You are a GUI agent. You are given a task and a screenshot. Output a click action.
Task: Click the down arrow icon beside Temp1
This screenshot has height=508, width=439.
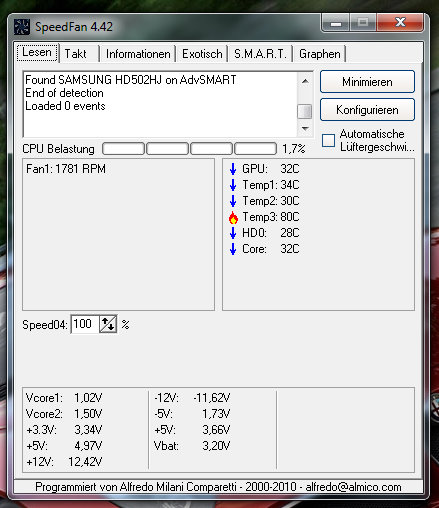point(233,185)
